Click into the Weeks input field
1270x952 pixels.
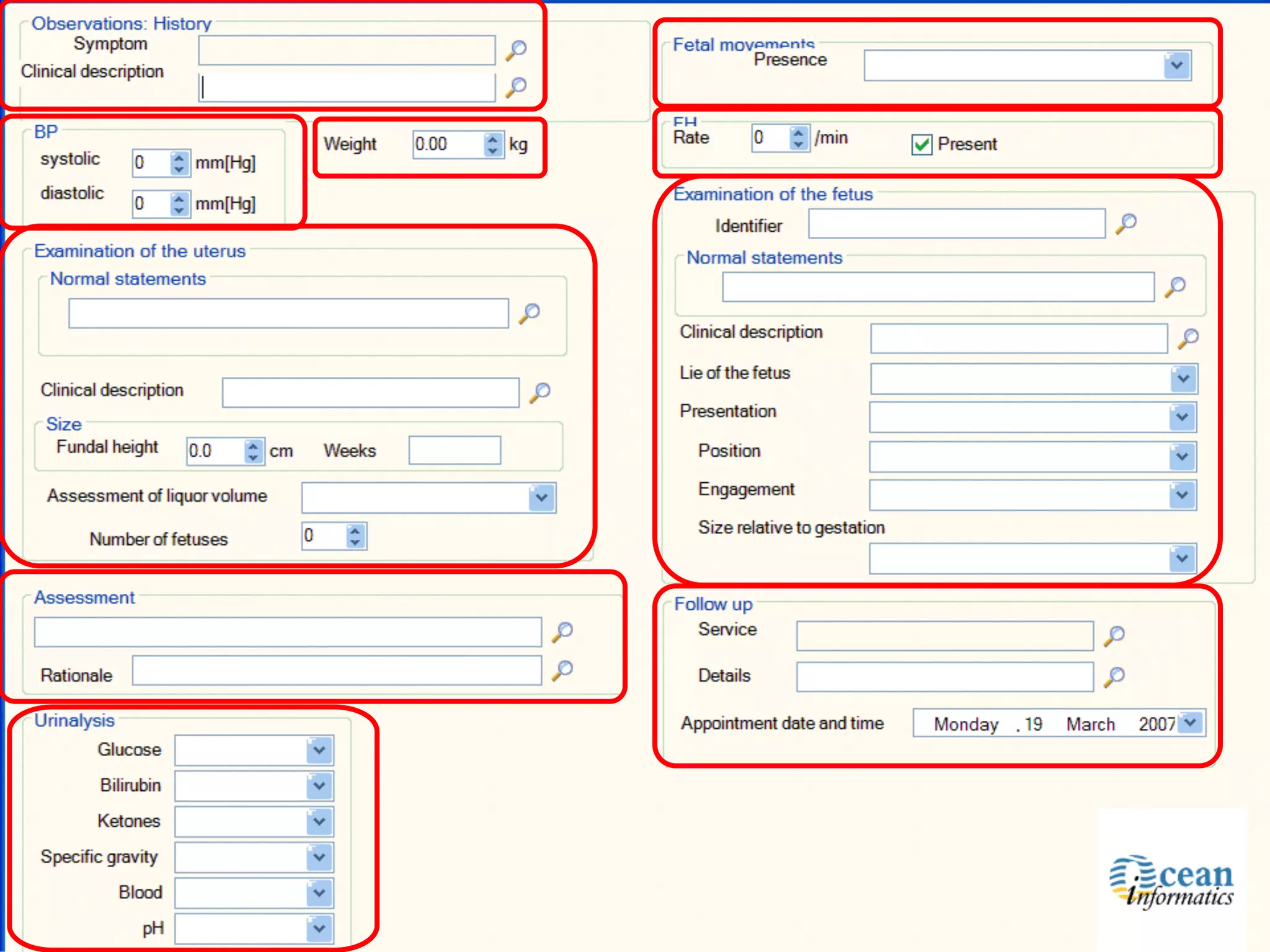pyautogui.click(x=455, y=451)
